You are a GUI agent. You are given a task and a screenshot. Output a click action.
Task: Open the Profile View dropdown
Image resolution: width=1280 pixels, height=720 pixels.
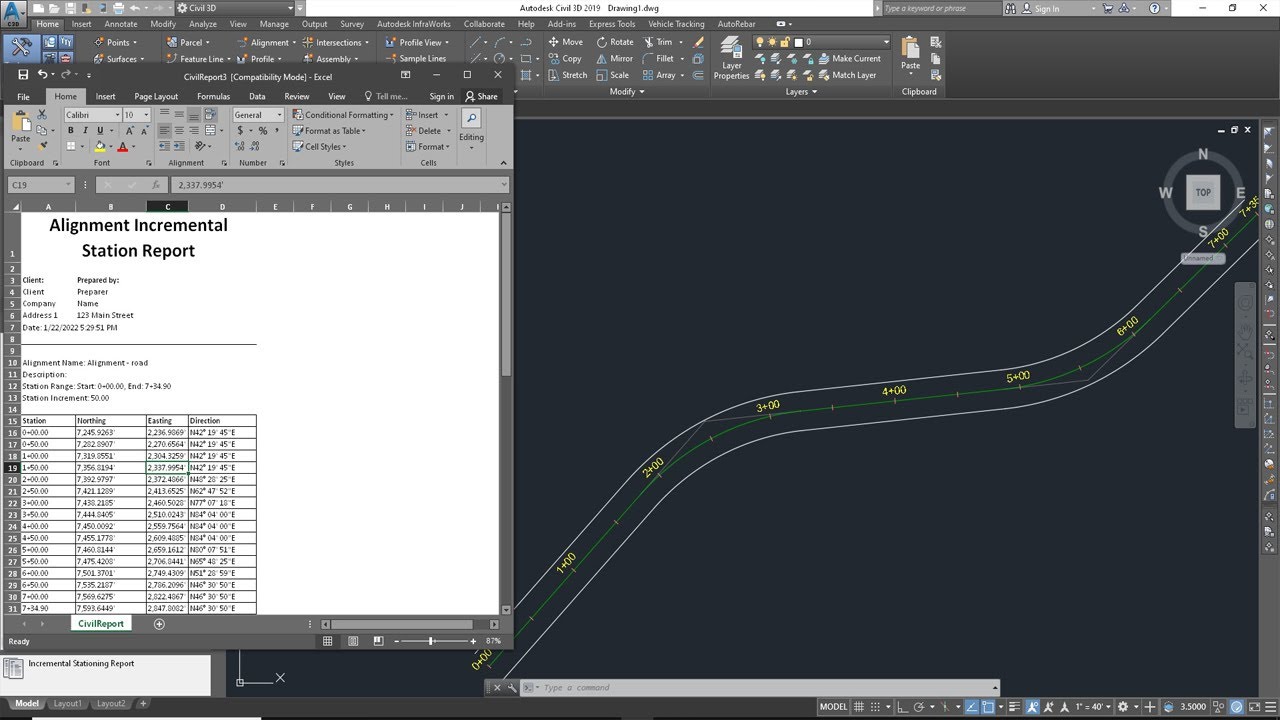(x=420, y=42)
